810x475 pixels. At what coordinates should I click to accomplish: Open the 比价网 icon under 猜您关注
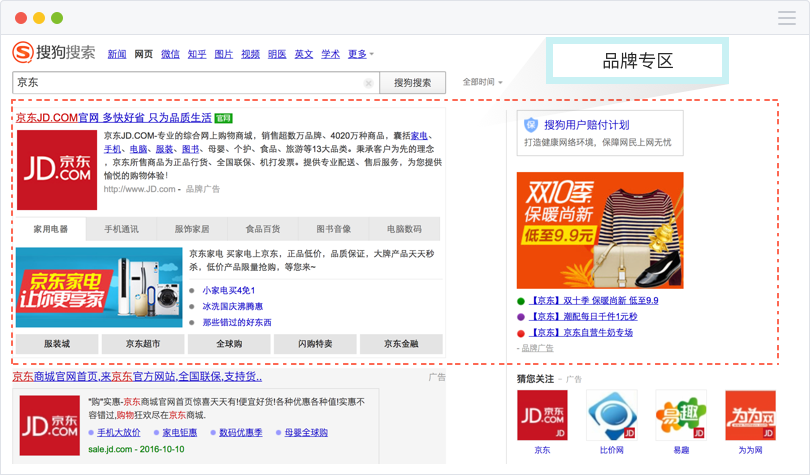coord(612,416)
